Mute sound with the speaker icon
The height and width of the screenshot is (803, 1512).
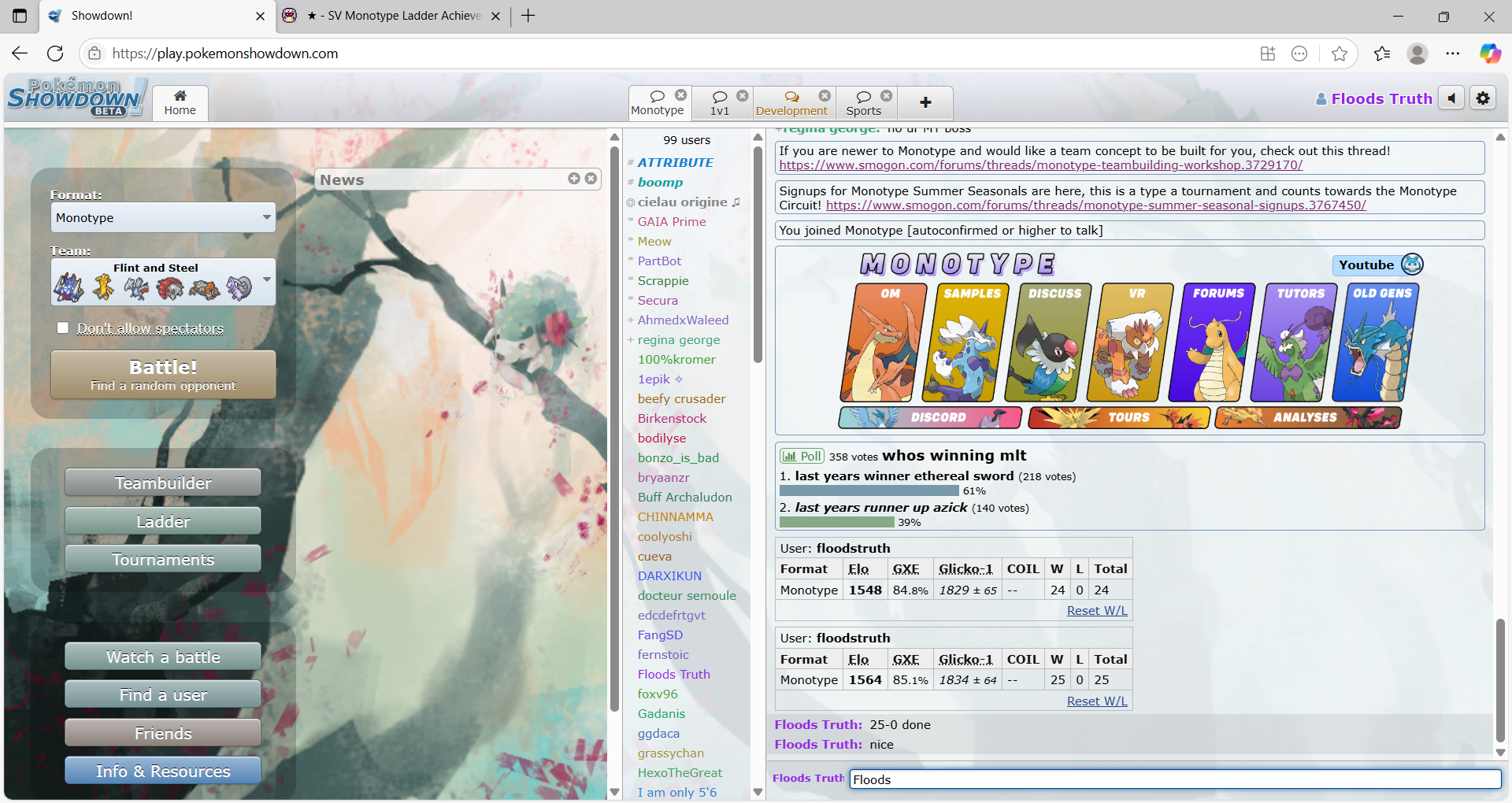1451,98
